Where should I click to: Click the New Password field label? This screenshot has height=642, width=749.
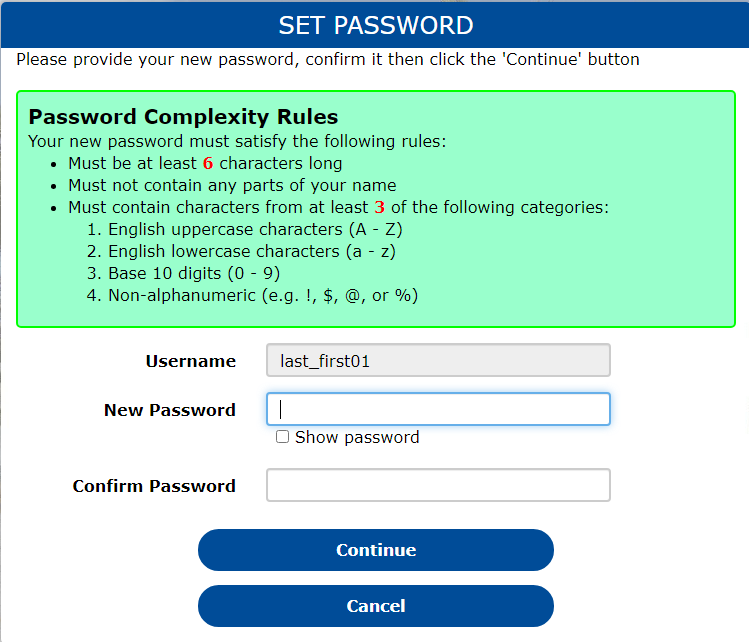[170, 410]
